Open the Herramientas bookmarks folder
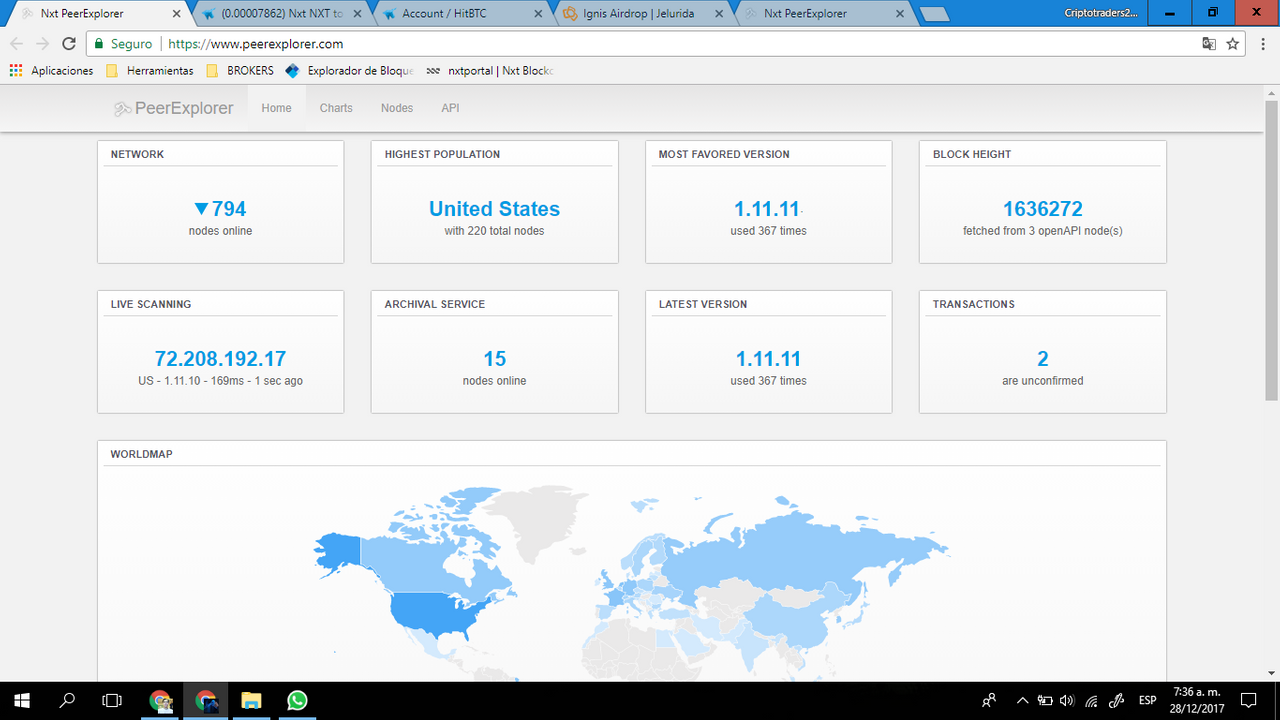 (x=150, y=71)
